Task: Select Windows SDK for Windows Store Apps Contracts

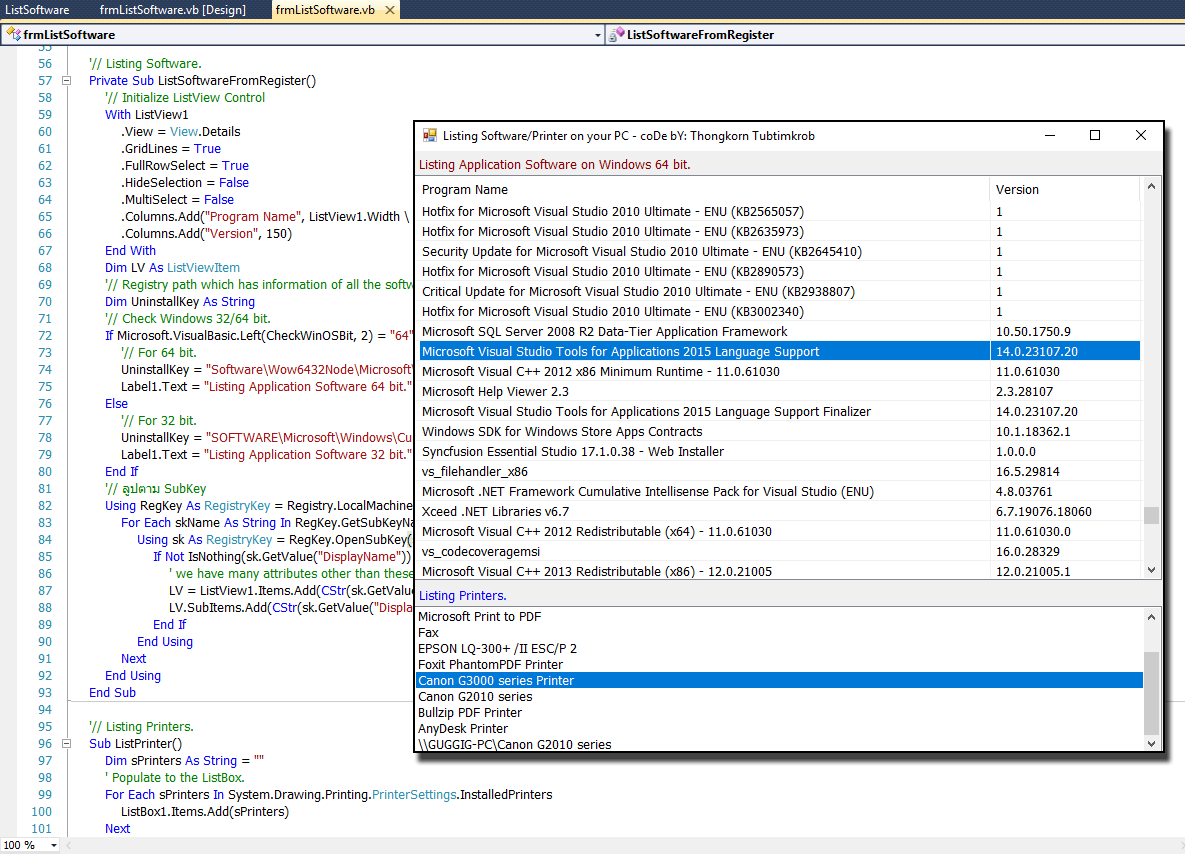Action: tap(779, 432)
